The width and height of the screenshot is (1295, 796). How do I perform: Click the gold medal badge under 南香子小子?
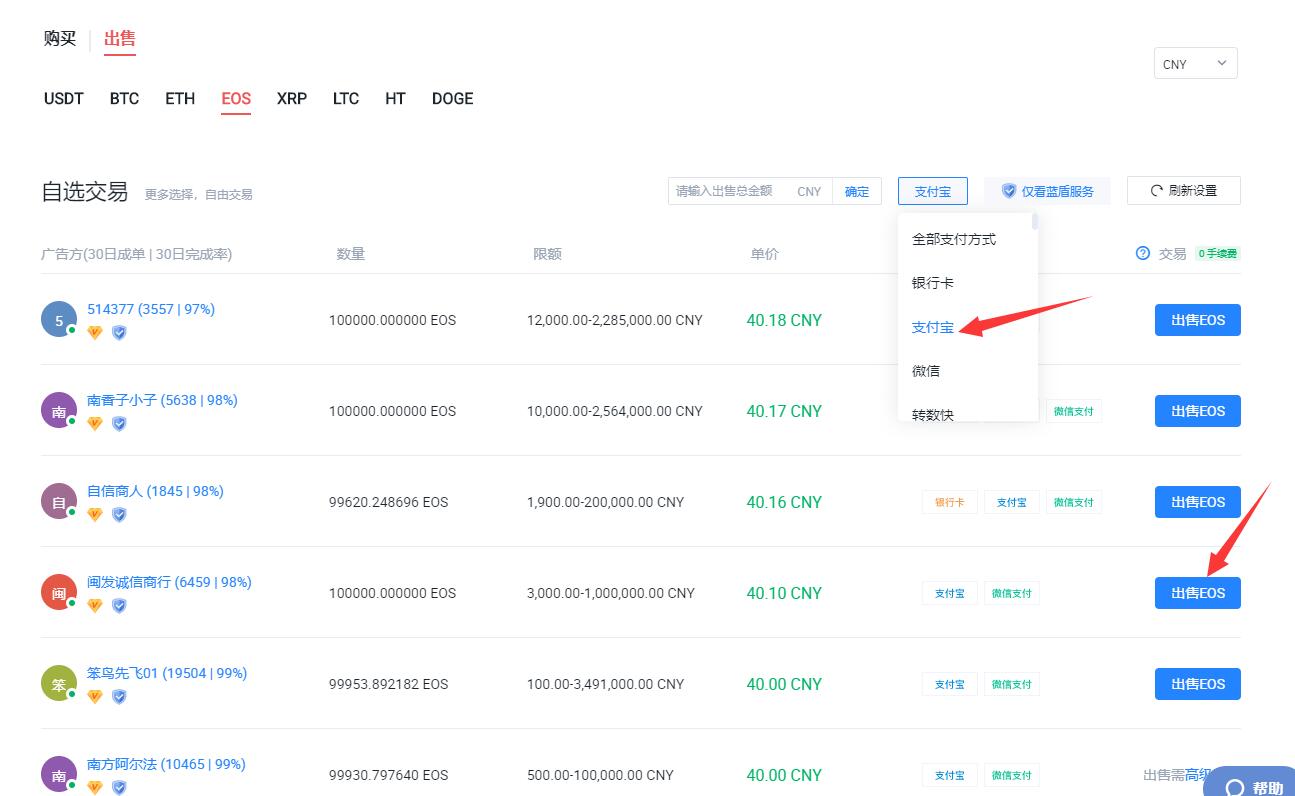click(94, 423)
